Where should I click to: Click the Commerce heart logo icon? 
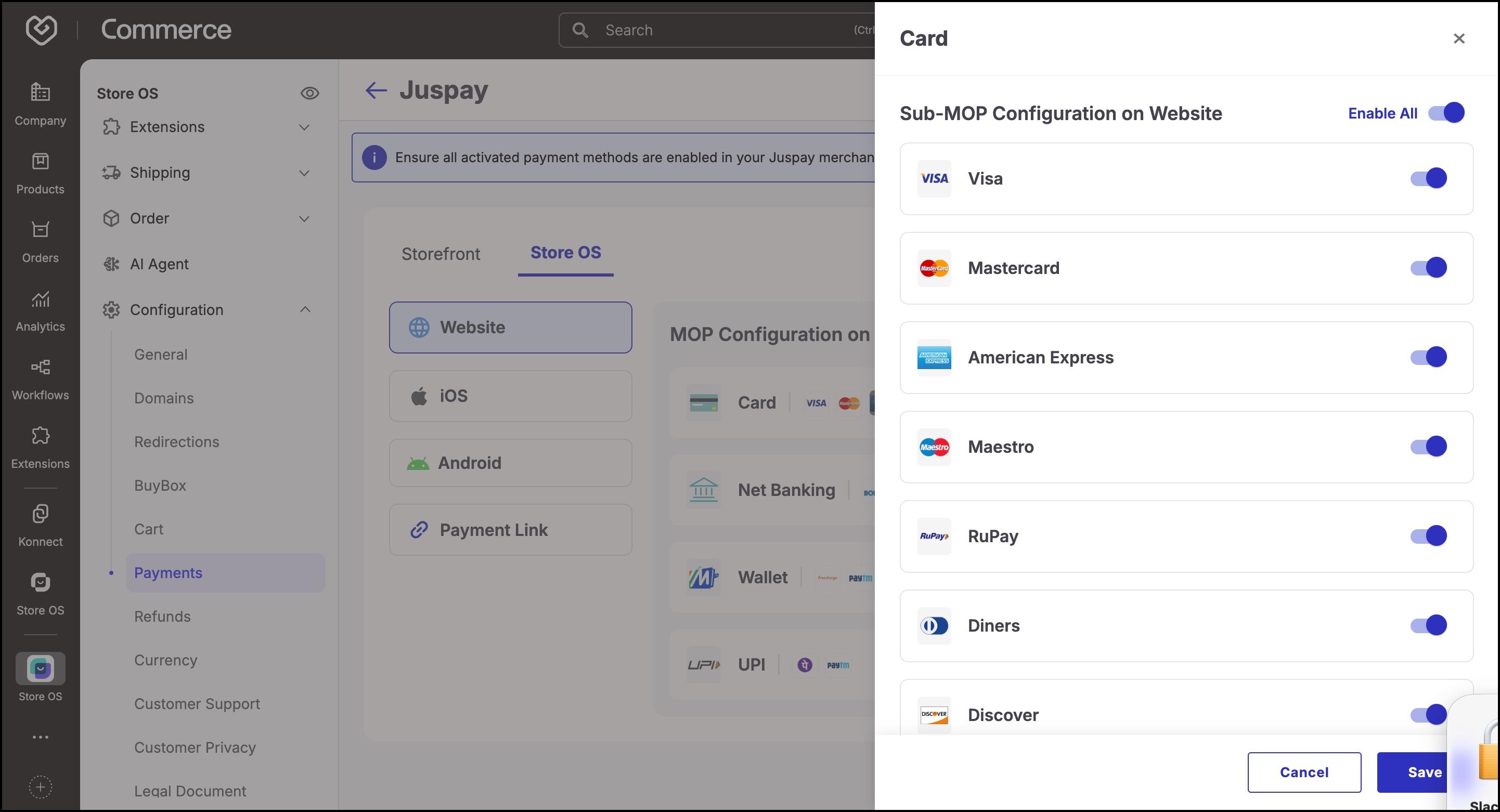[x=41, y=30]
